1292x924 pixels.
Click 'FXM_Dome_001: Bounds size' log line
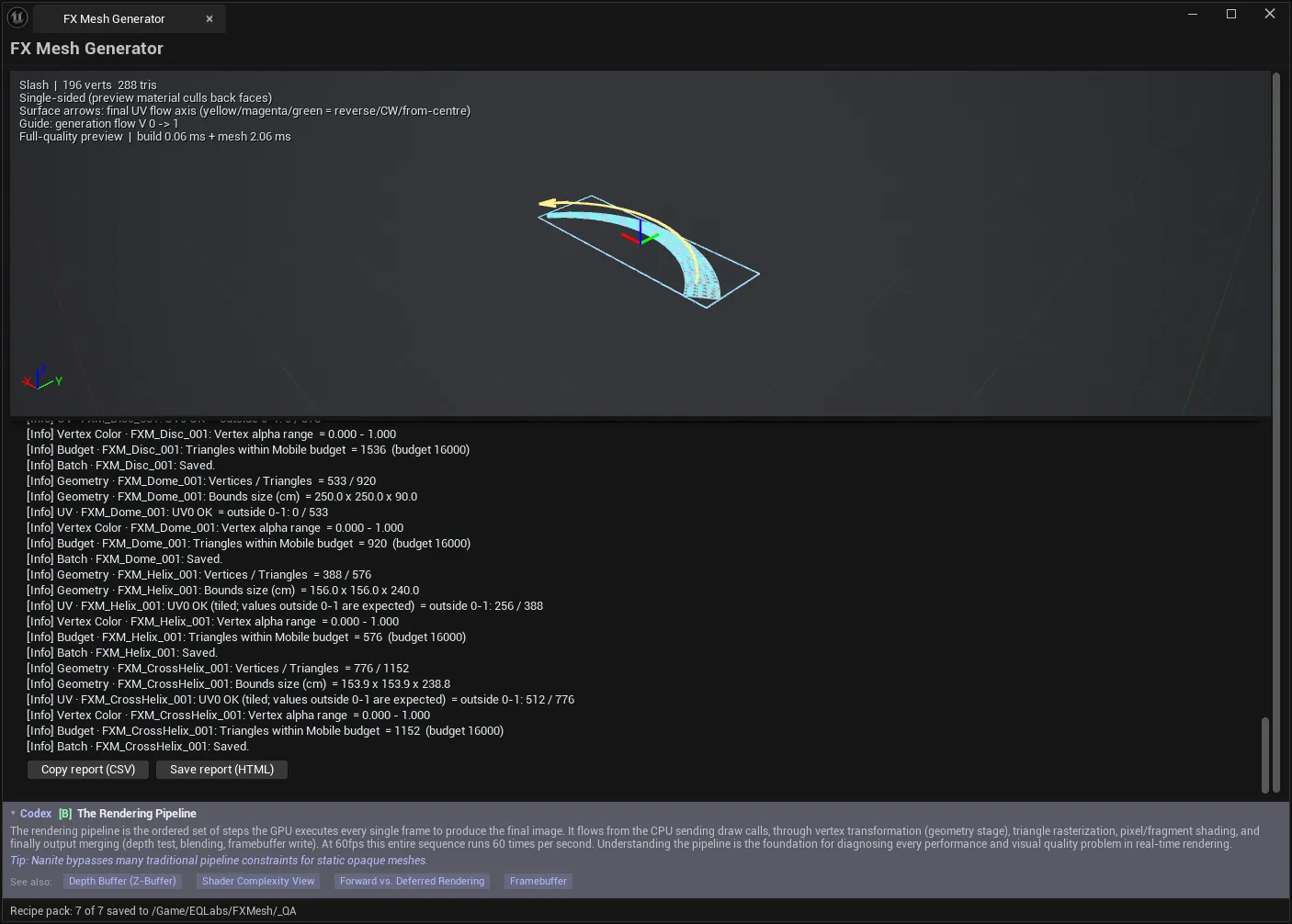point(221,497)
